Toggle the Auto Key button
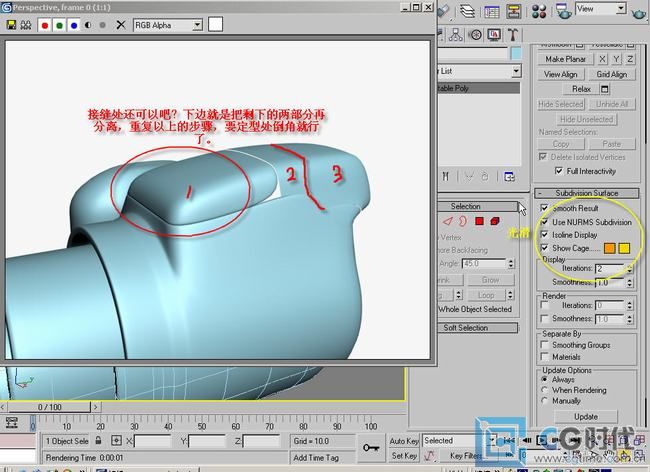Image resolution: width=650 pixels, height=472 pixels. (404, 441)
